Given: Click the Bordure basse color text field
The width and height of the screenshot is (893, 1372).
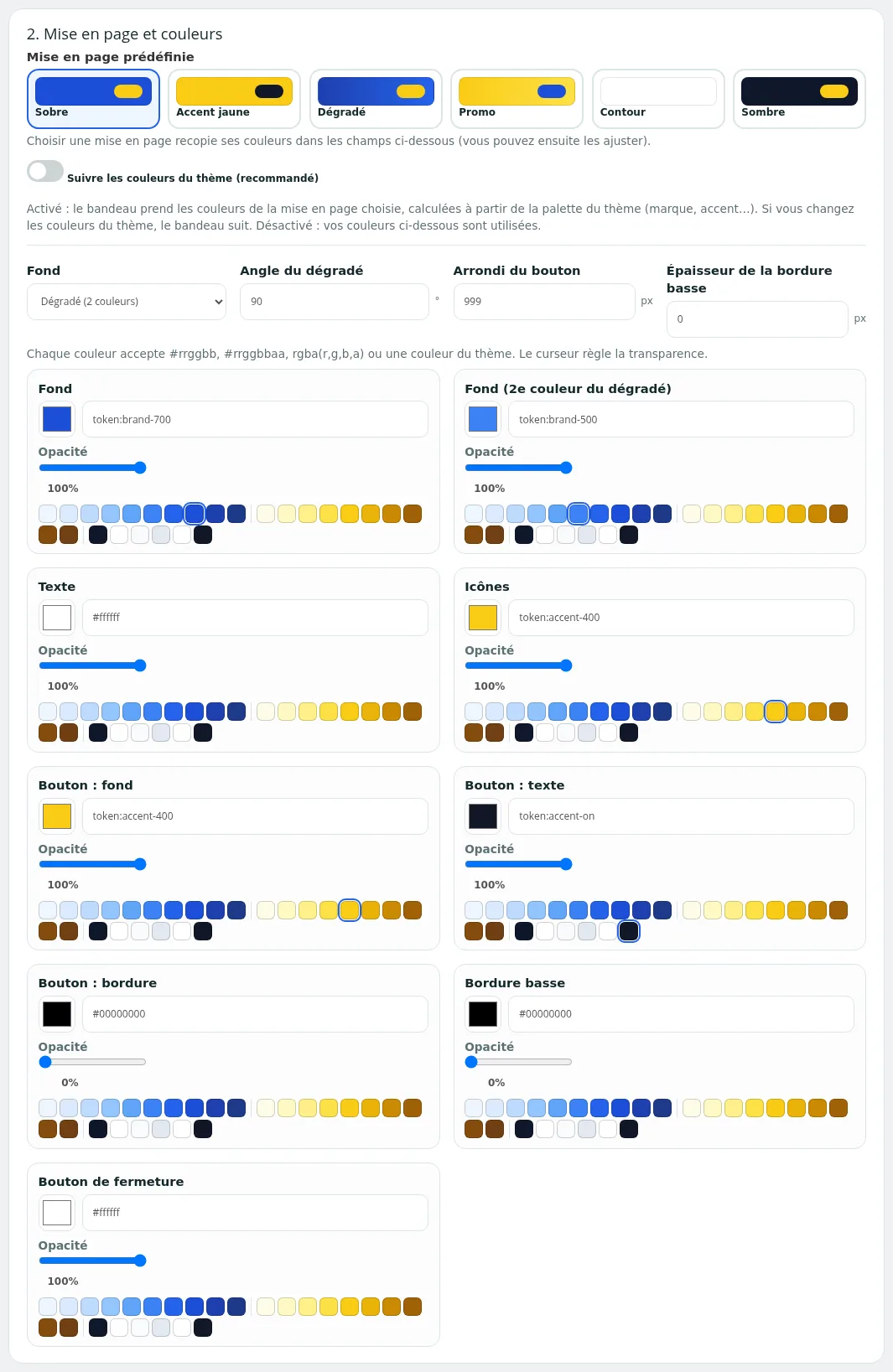Looking at the screenshot, I should point(681,1014).
